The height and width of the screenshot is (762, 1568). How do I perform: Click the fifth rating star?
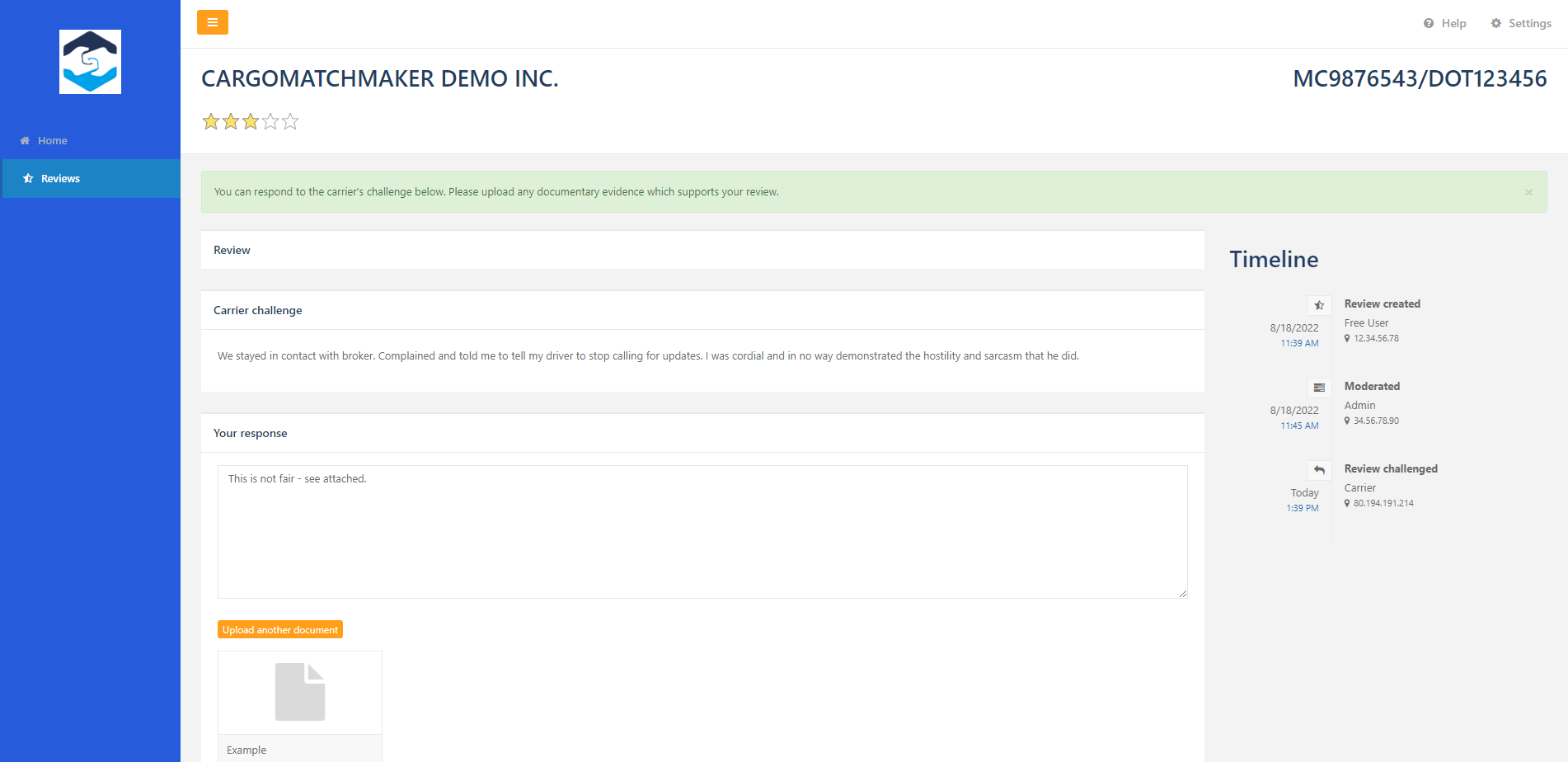pos(290,121)
